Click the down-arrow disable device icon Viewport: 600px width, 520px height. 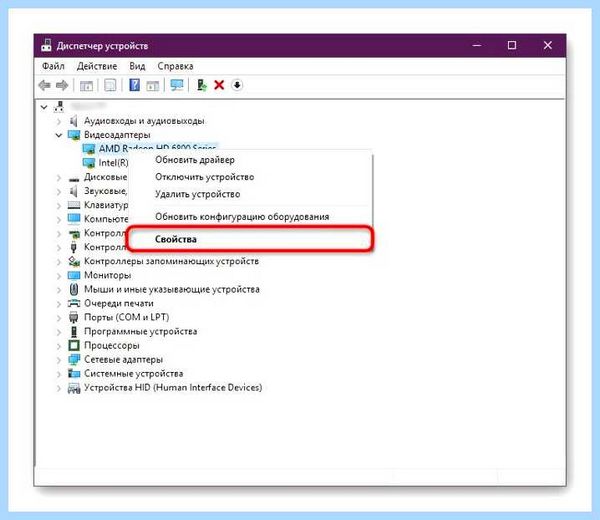click(x=237, y=85)
